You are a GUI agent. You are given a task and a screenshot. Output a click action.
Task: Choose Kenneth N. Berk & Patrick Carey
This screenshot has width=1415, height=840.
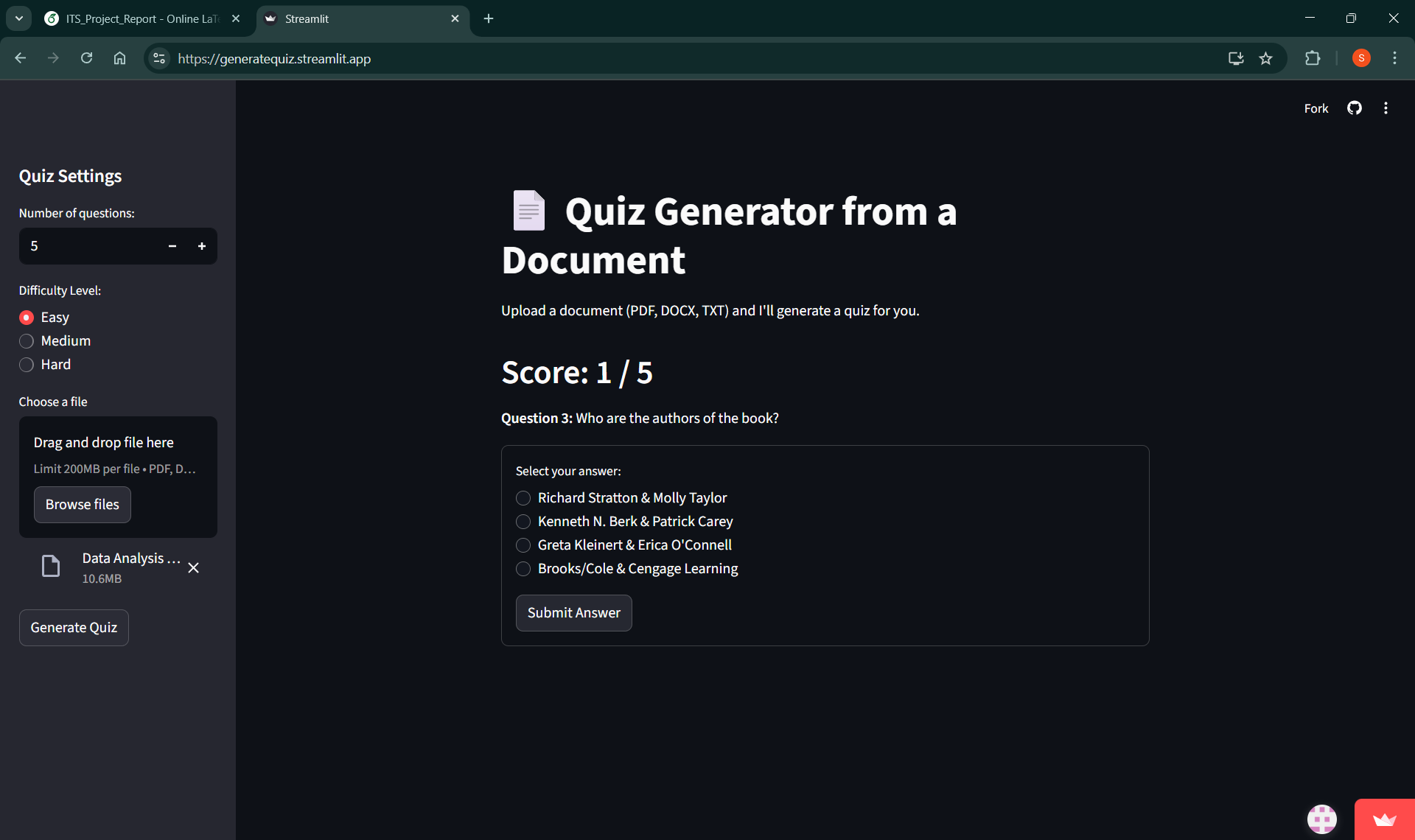(x=624, y=522)
